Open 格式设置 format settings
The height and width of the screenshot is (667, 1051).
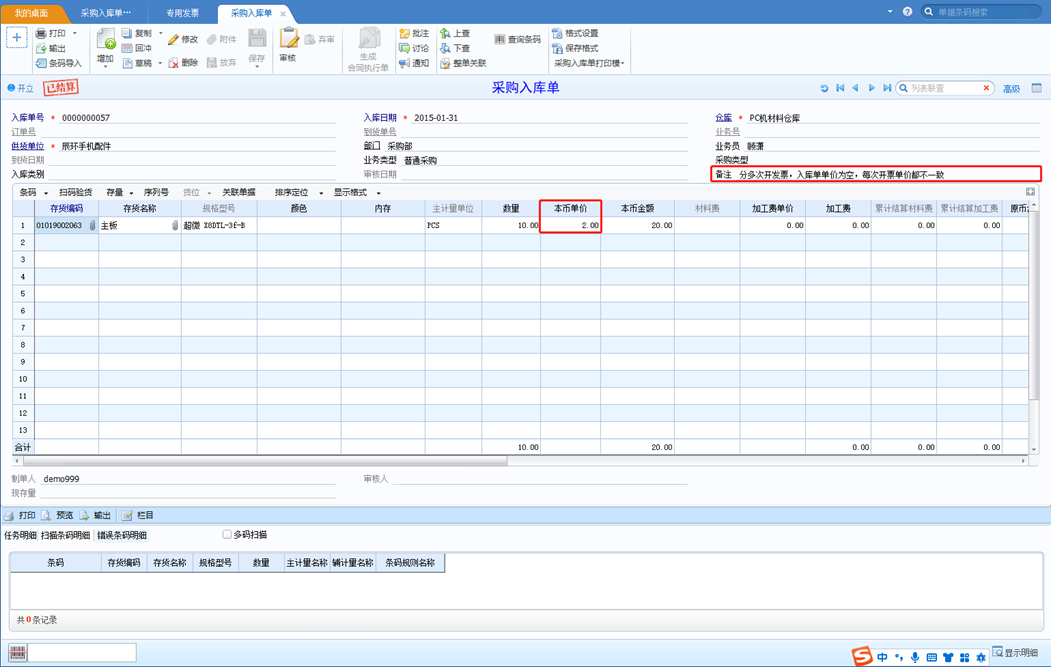point(575,33)
